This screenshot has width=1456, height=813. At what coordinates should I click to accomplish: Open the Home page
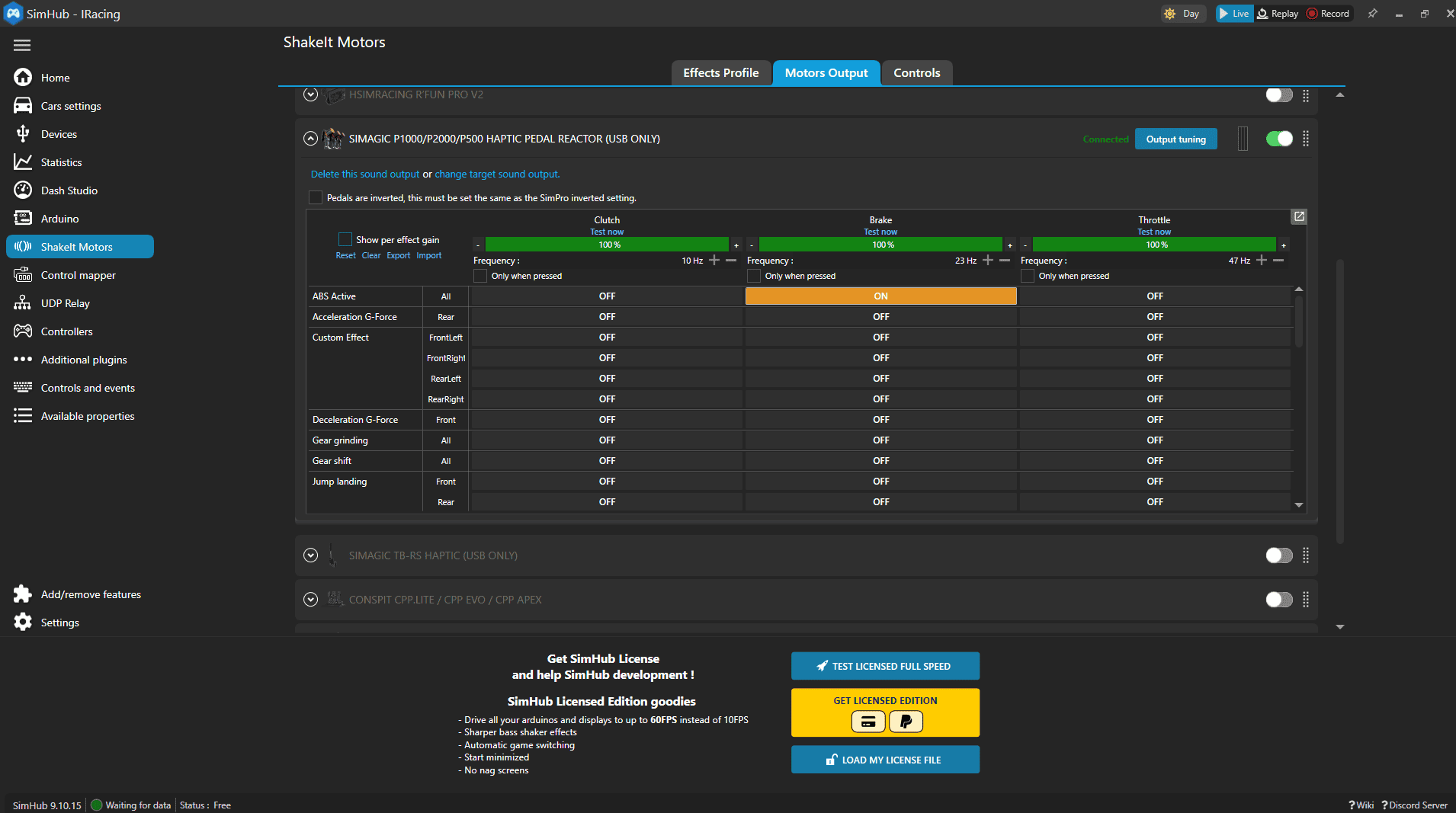point(54,77)
